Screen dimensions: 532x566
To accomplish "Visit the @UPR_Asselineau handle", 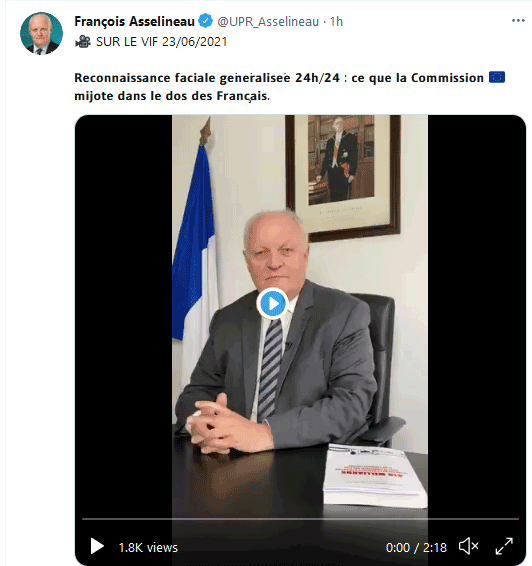I will [x=268, y=22].
